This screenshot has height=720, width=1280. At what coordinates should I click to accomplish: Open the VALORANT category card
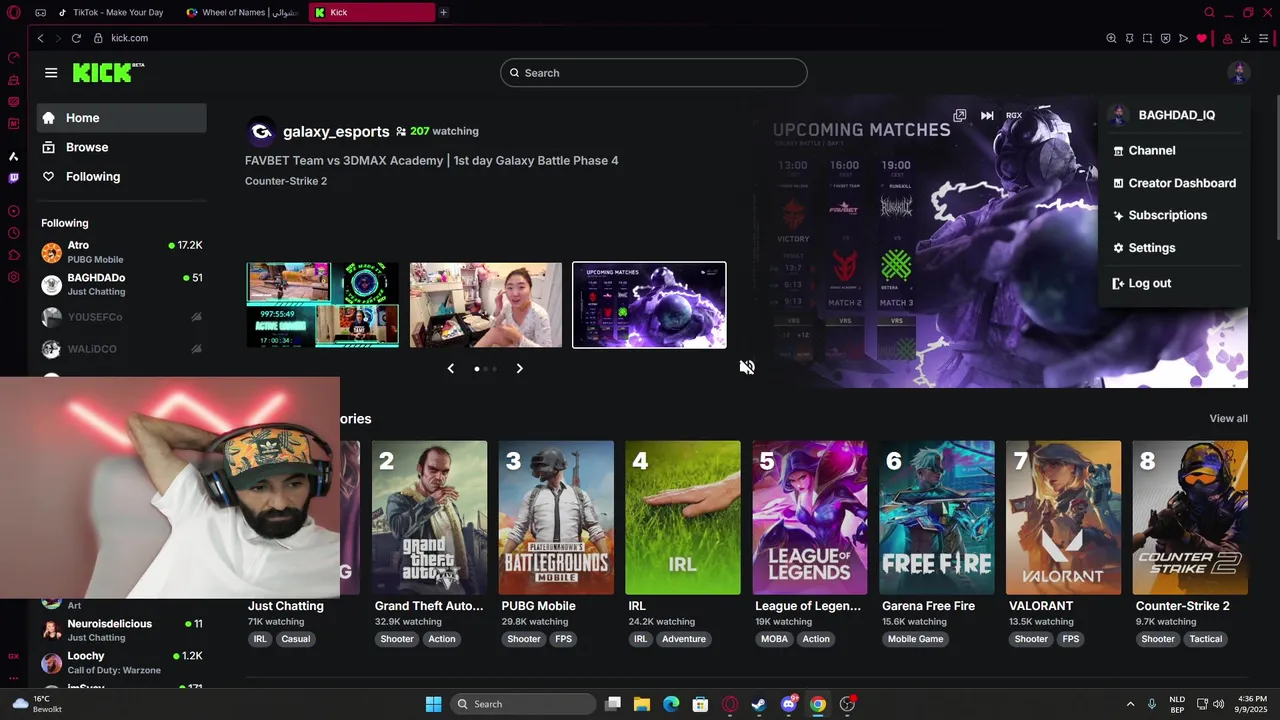(x=1063, y=518)
